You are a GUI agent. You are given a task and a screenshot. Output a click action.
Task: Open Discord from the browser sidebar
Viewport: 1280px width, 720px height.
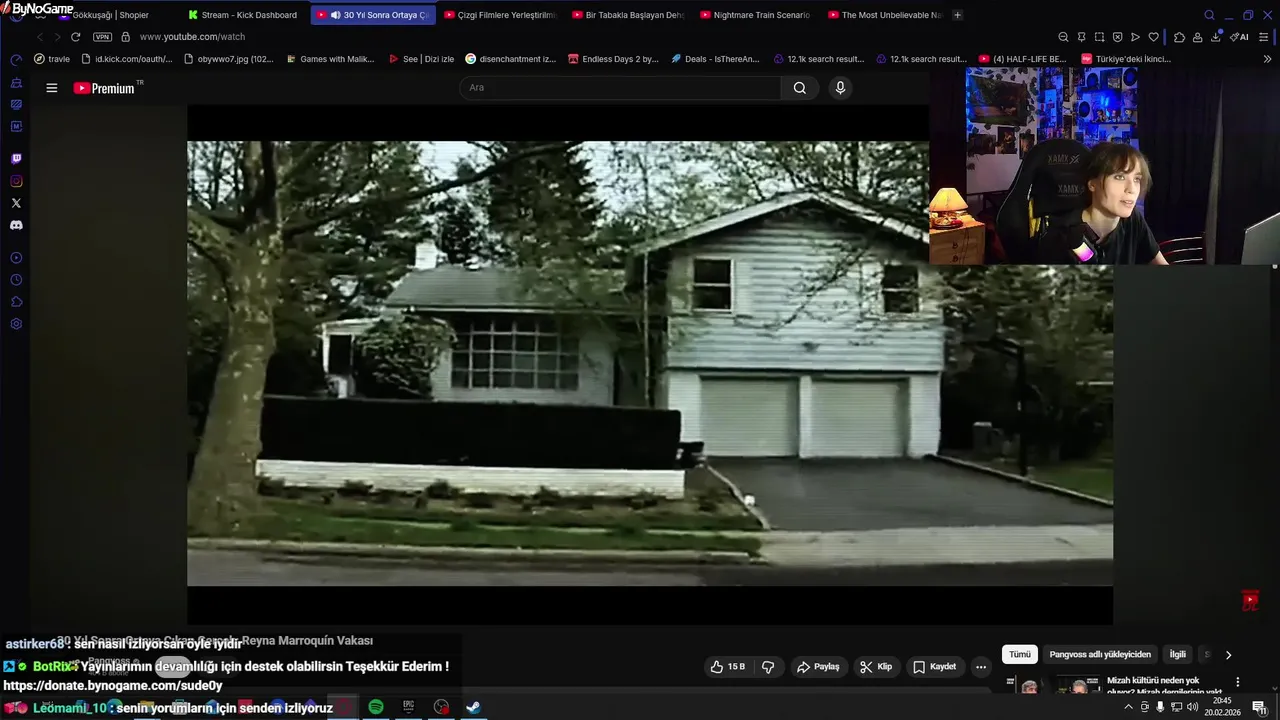click(x=16, y=225)
